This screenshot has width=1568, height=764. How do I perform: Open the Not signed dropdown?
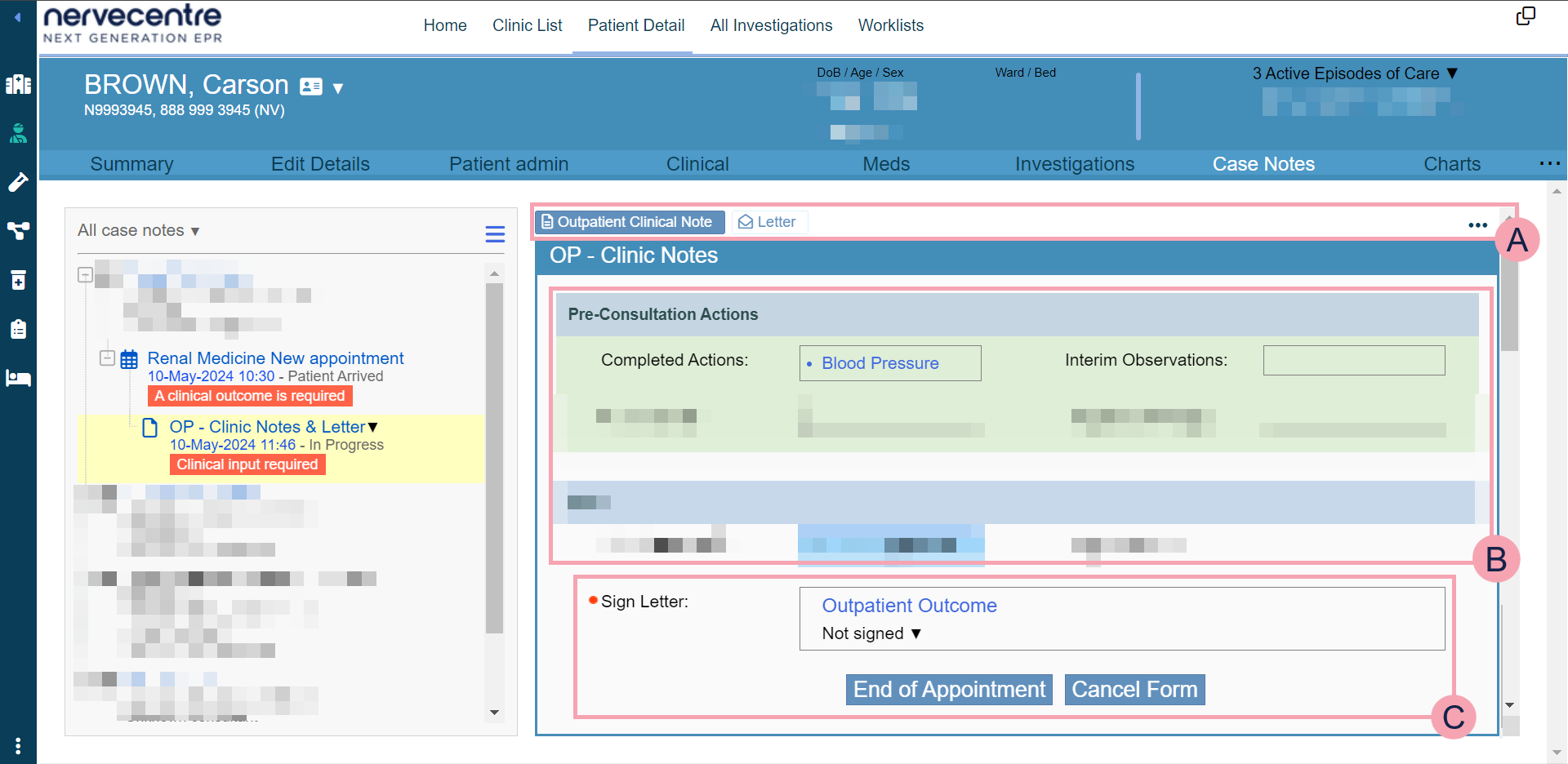click(x=871, y=634)
